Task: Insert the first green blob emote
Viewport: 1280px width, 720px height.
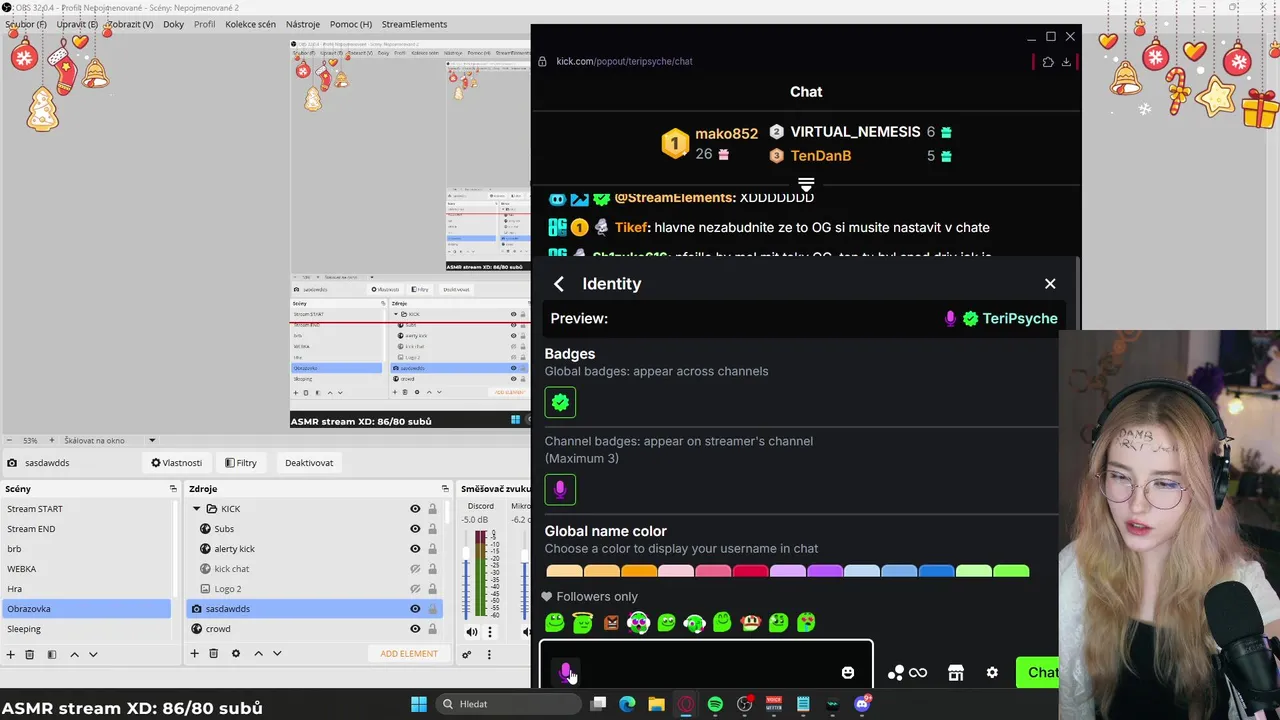Action: pos(555,623)
